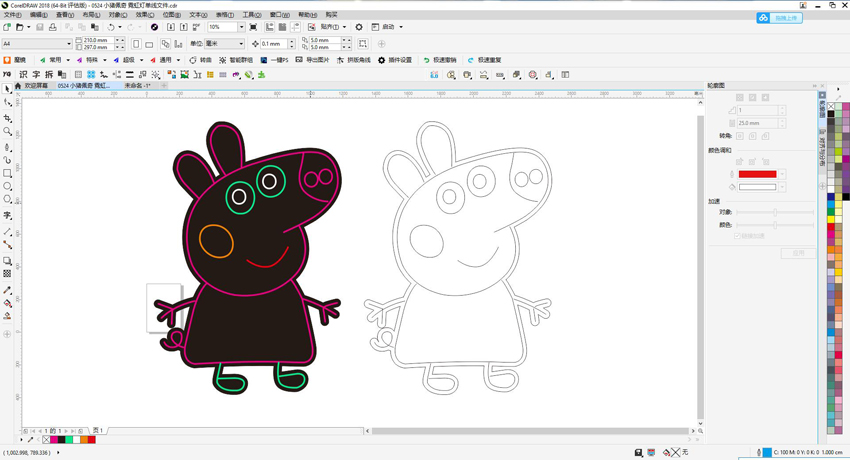
Task: Click the 转曲 convert to curves button
Action: coord(201,60)
